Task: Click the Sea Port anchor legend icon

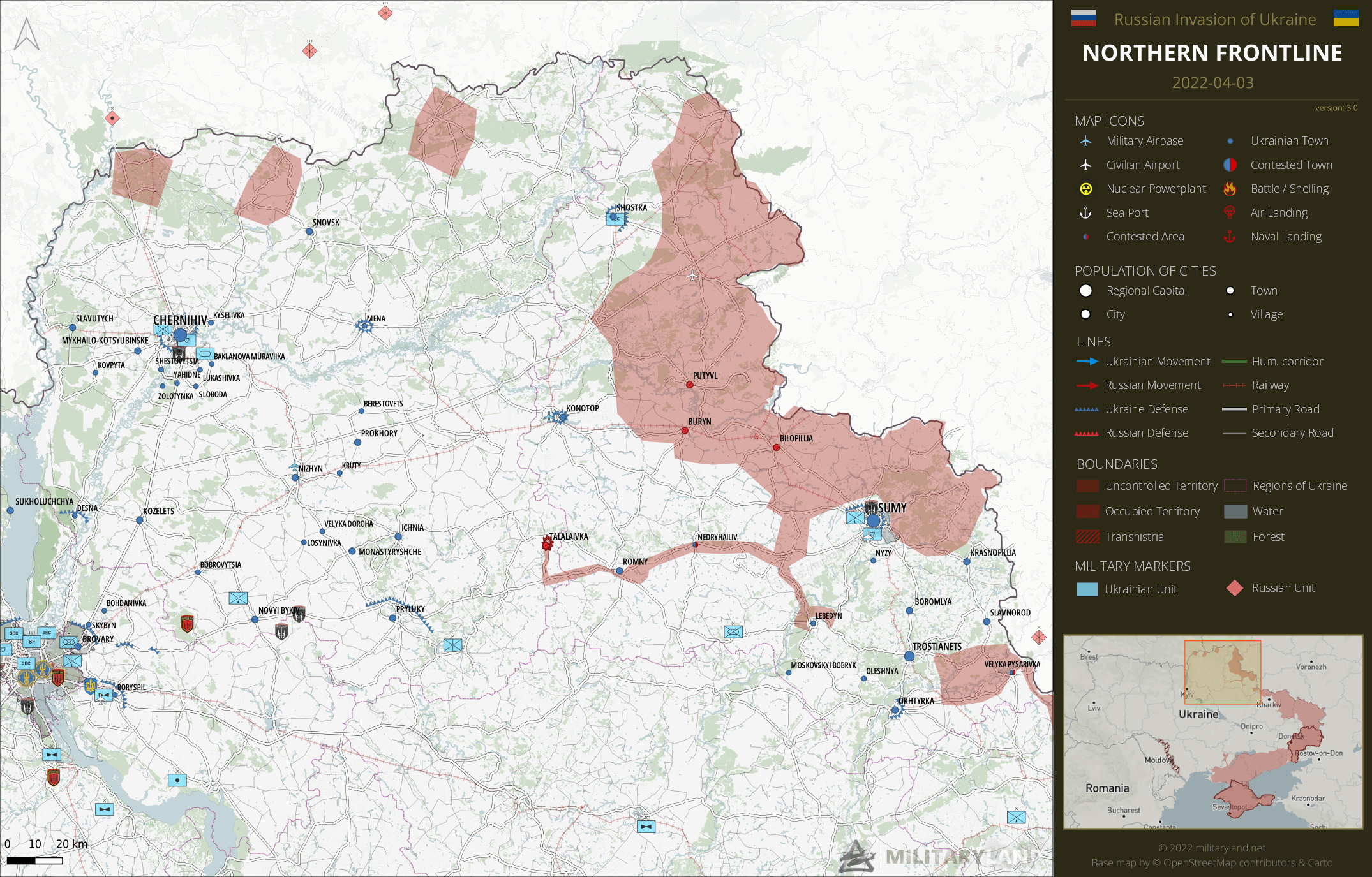Action: click(1085, 213)
